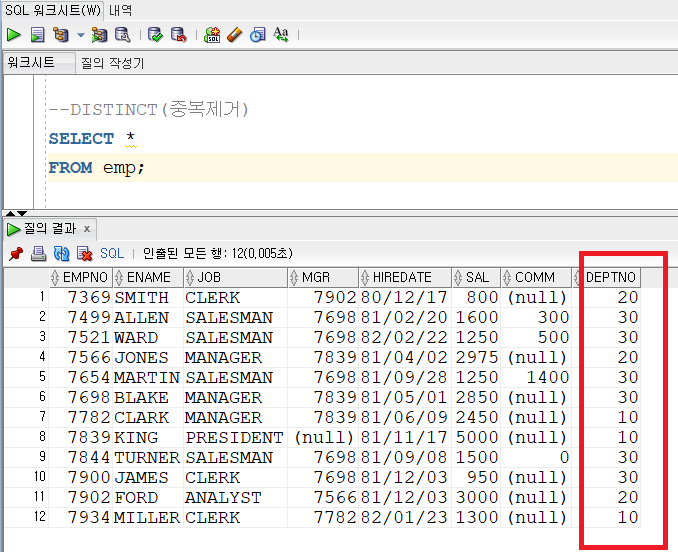Pin the query result with pin icon

(16, 253)
